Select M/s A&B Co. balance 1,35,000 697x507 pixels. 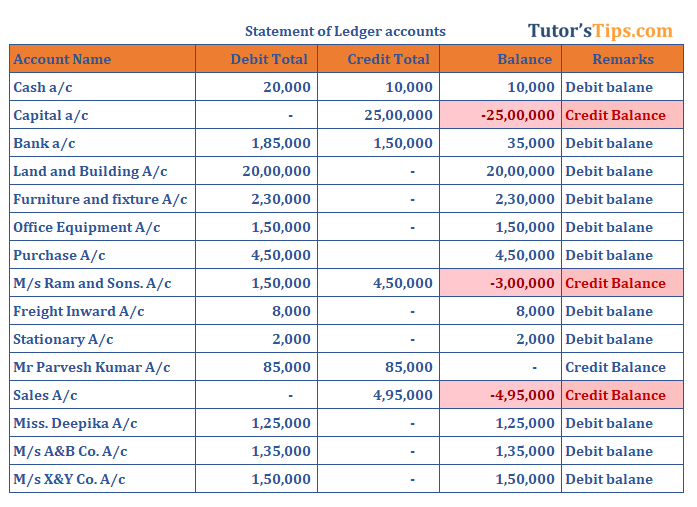(501, 451)
